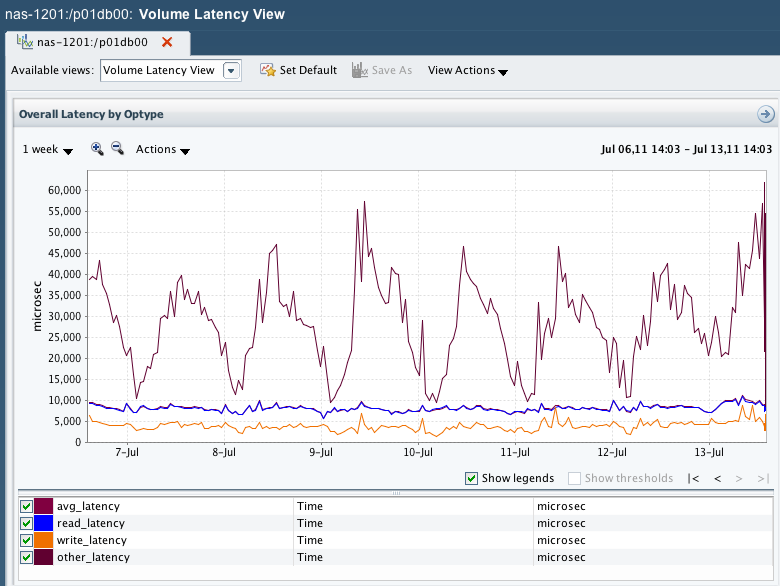780x586 pixels.
Task: Click the zoom out magnifier icon
Action: pyautogui.click(x=117, y=149)
